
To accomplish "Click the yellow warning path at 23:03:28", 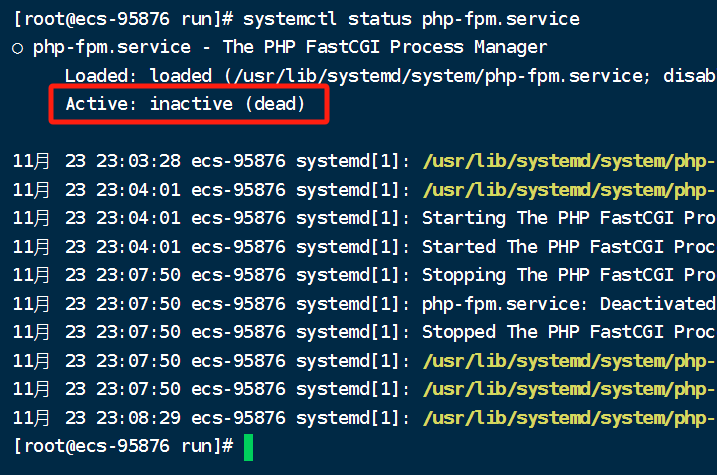I will point(569,161).
